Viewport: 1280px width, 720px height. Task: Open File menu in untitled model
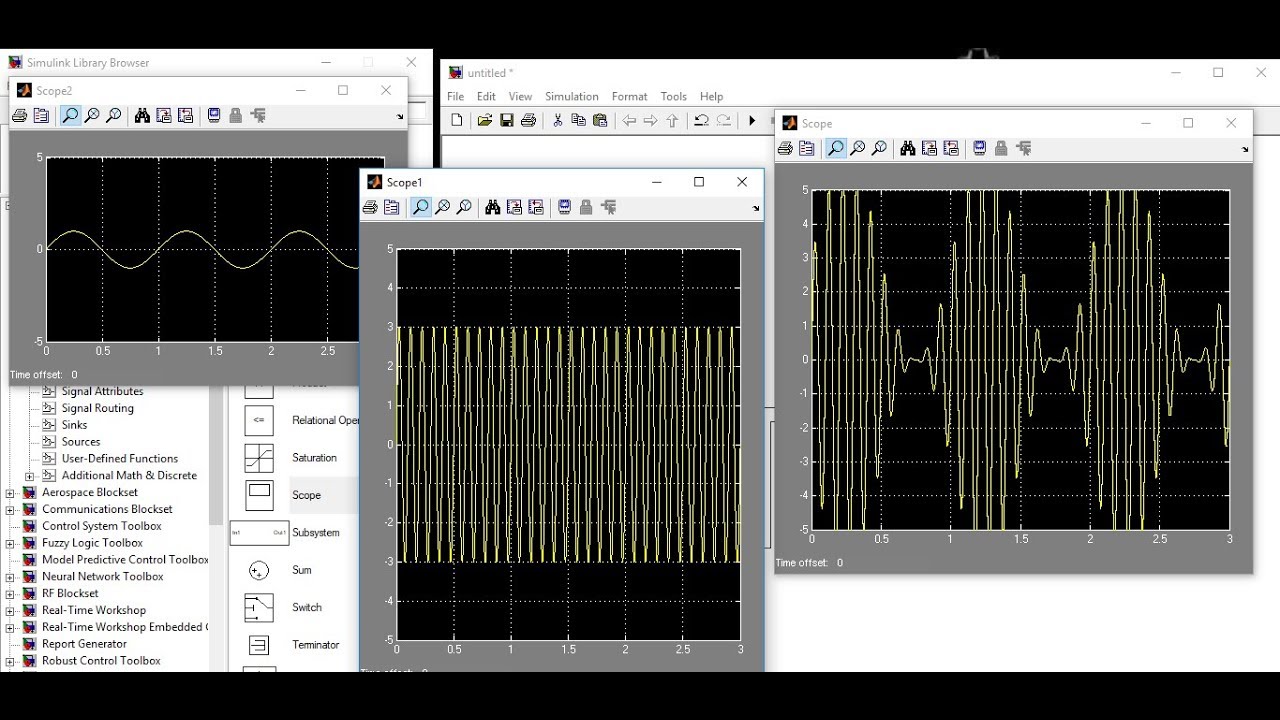click(456, 97)
